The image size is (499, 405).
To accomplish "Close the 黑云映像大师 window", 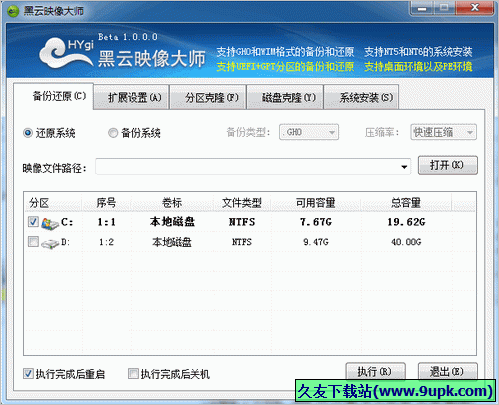I will tap(475, 8).
